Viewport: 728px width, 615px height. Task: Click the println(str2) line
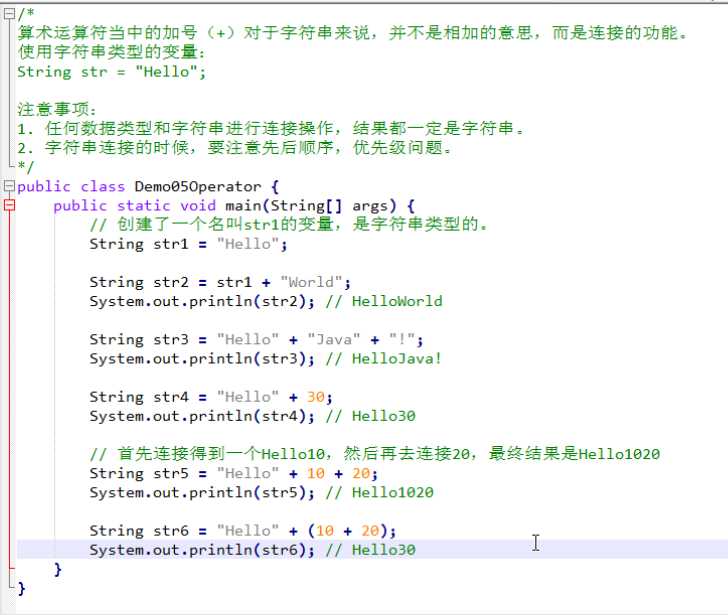point(202,301)
